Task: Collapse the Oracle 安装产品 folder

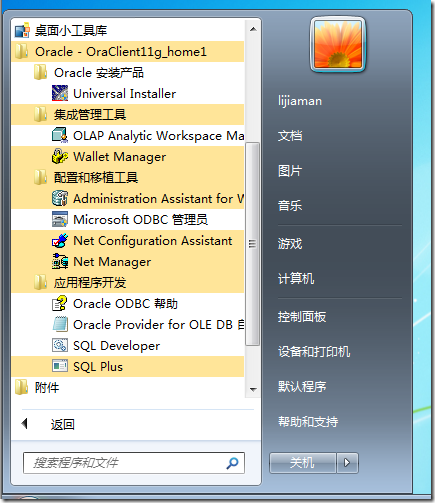Action: [127, 73]
